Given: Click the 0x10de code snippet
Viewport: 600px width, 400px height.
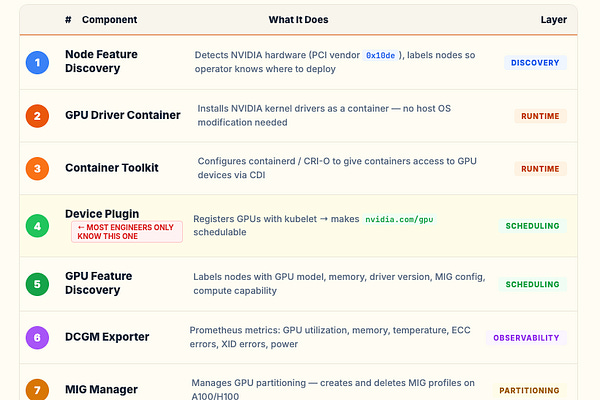Looking at the screenshot, I should click(x=380, y=56).
